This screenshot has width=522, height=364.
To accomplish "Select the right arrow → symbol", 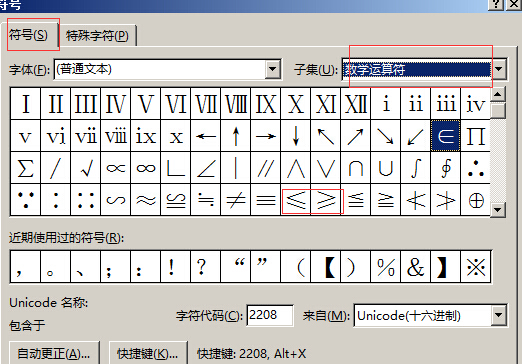I will point(266,136).
